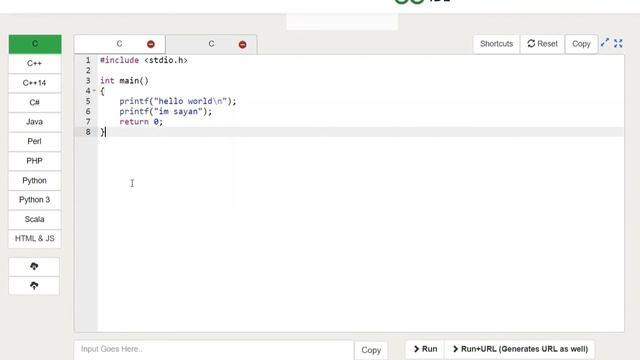Choose the HTML & JS option
Image resolution: width=640 pixels, height=360 pixels.
[35, 238]
